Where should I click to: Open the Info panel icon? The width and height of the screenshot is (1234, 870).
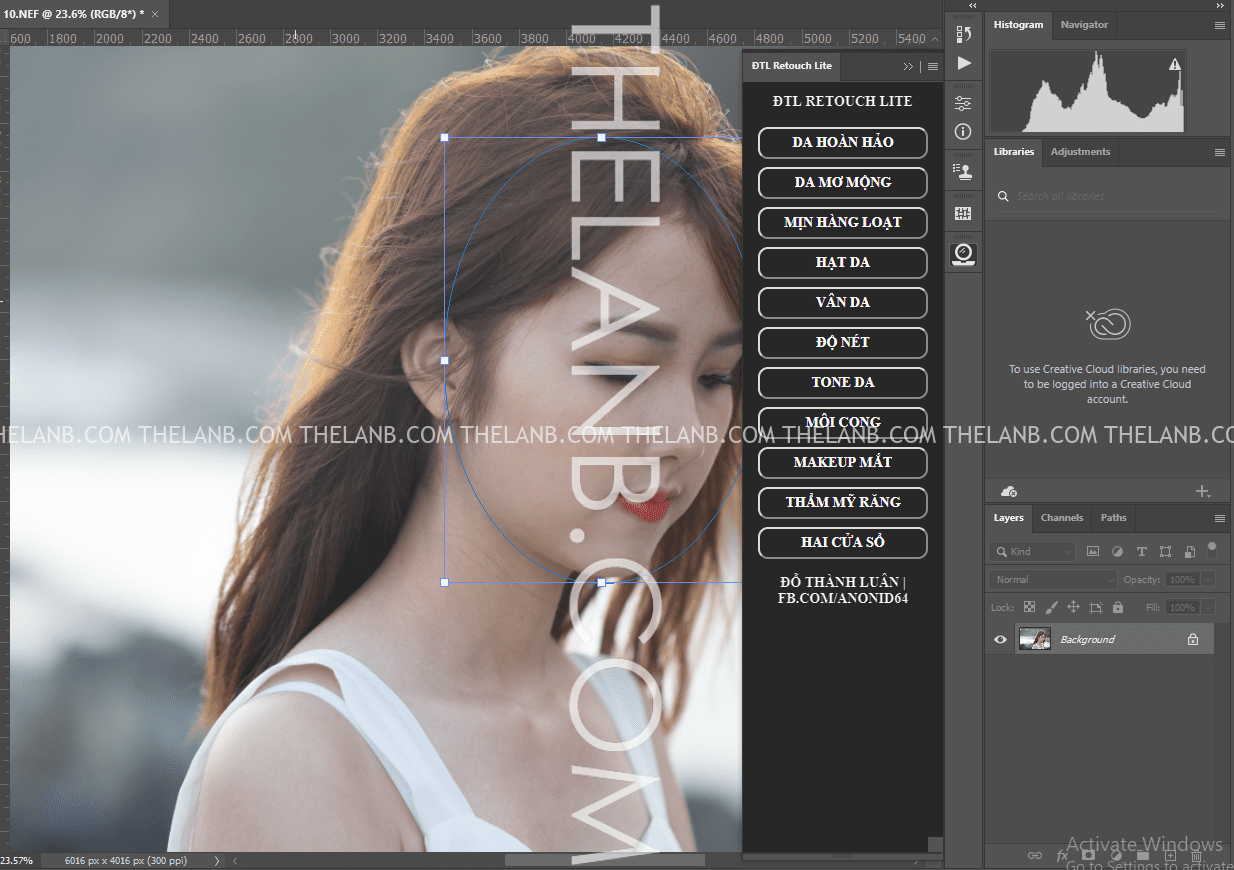tap(963, 132)
